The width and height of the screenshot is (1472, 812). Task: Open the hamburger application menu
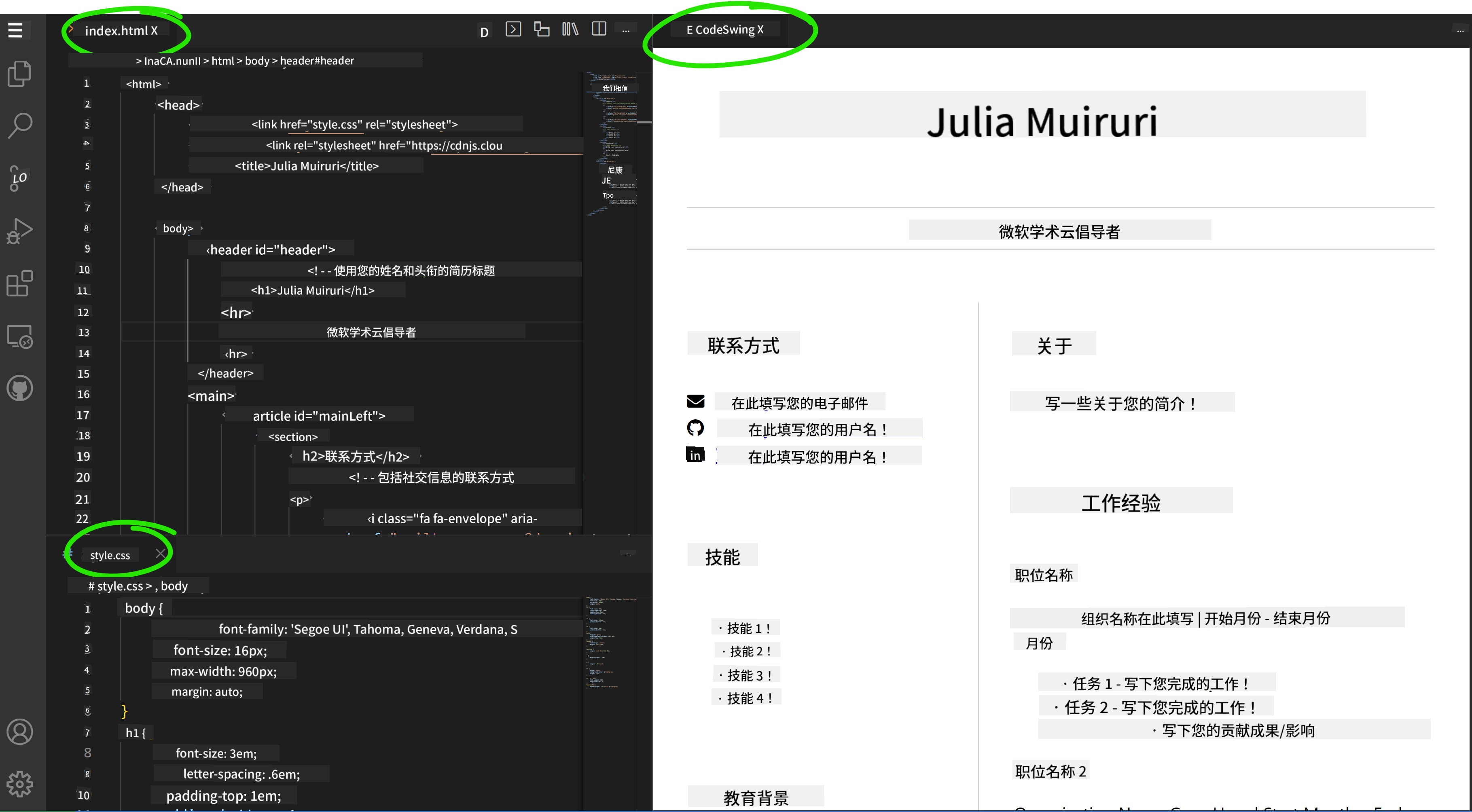click(15, 30)
